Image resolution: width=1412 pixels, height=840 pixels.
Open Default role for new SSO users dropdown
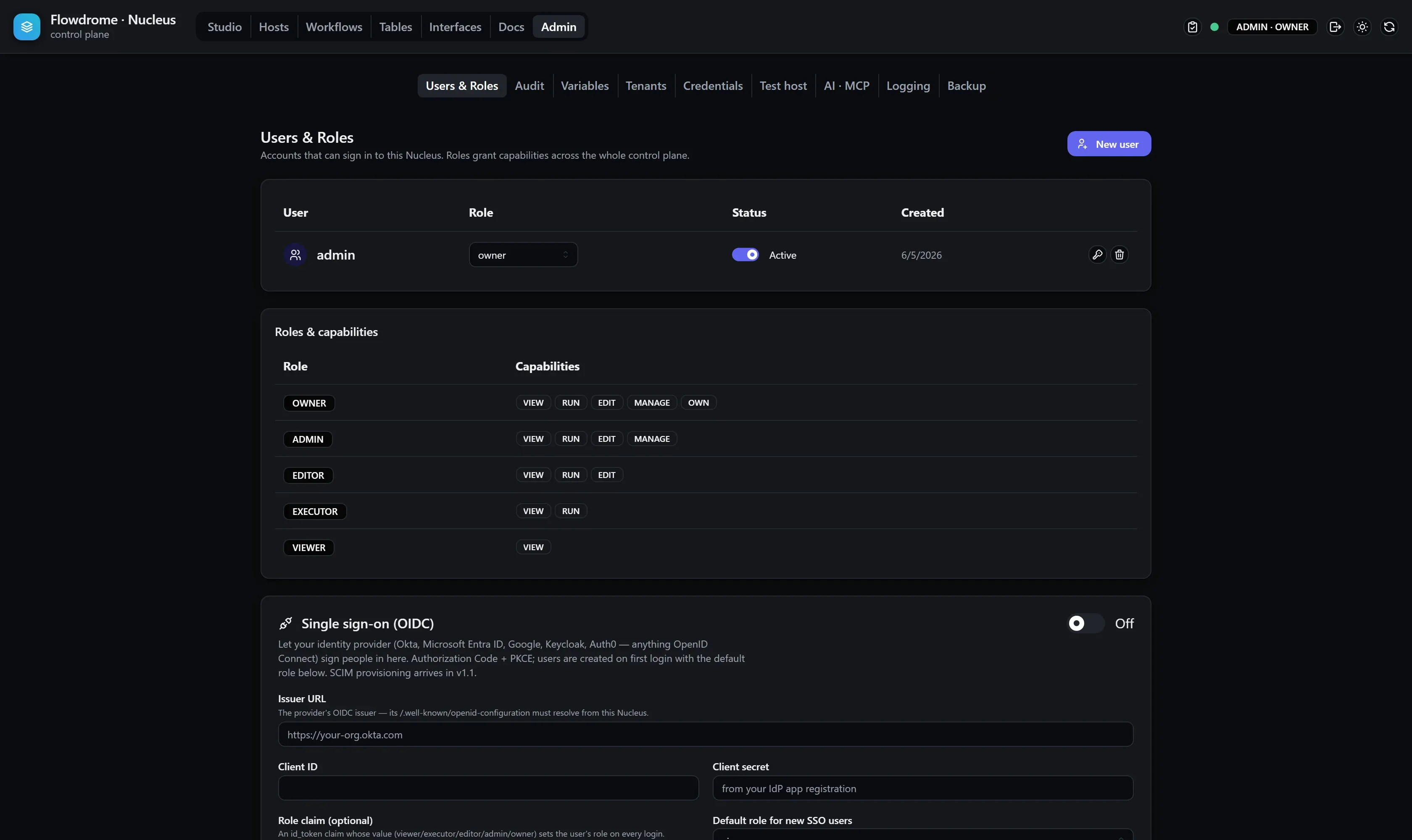pyautogui.click(x=923, y=835)
